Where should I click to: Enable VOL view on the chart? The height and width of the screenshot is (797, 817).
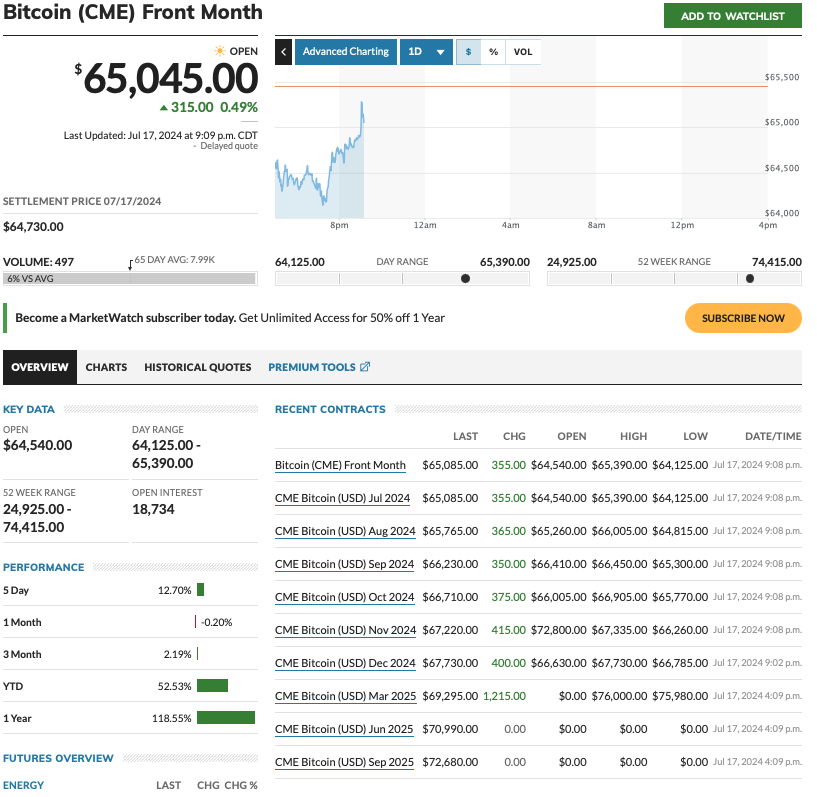pyautogui.click(x=524, y=51)
